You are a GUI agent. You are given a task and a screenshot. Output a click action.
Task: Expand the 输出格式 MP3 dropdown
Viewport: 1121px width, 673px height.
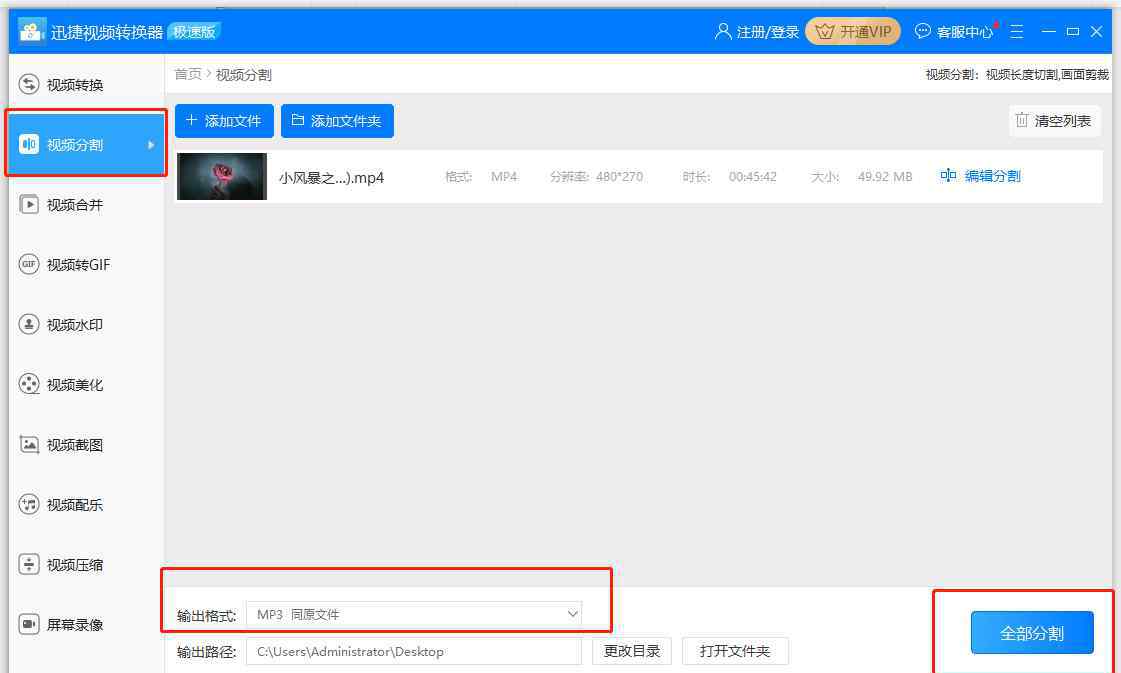tap(572, 614)
